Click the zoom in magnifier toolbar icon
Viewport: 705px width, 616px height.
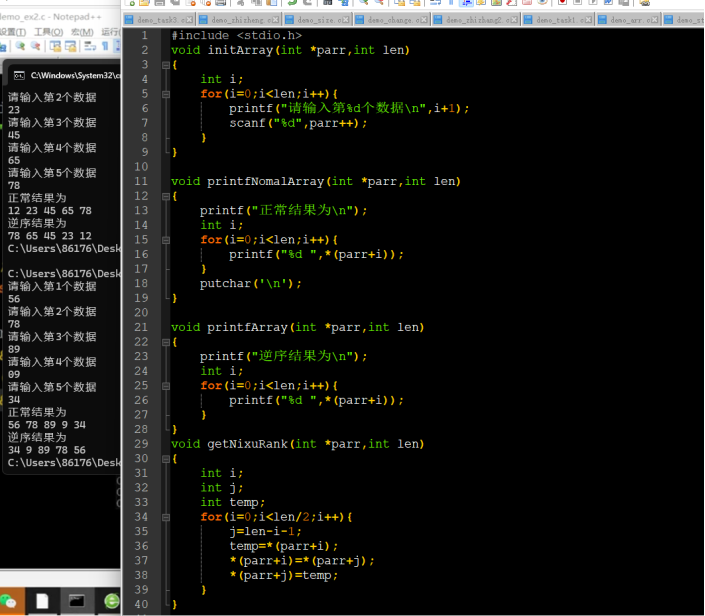coord(20,46)
